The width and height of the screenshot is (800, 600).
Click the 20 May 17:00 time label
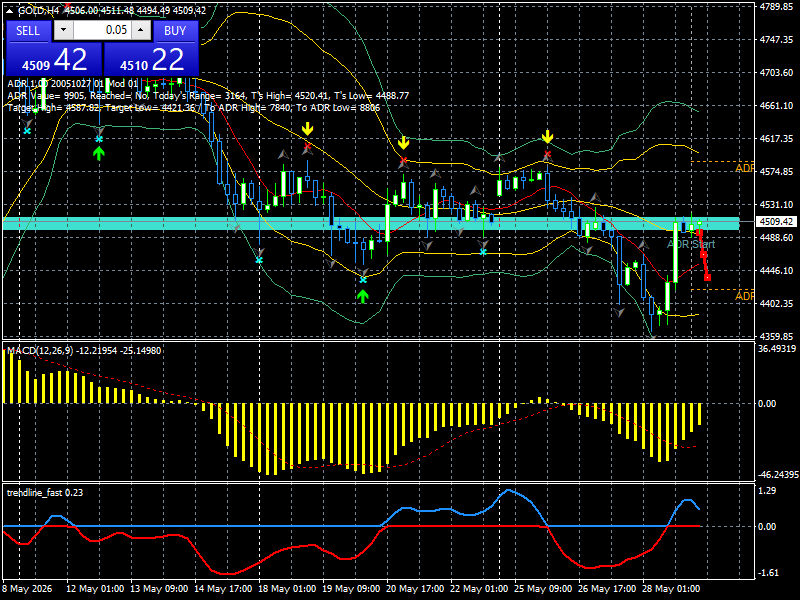coord(415,588)
